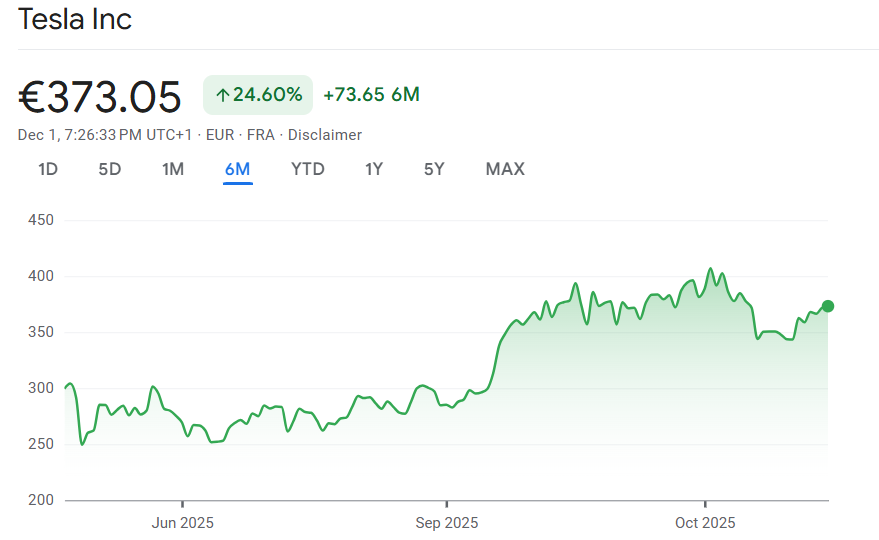Select the 1Y time range
Viewport: 879px width, 540px height.
tap(374, 169)
